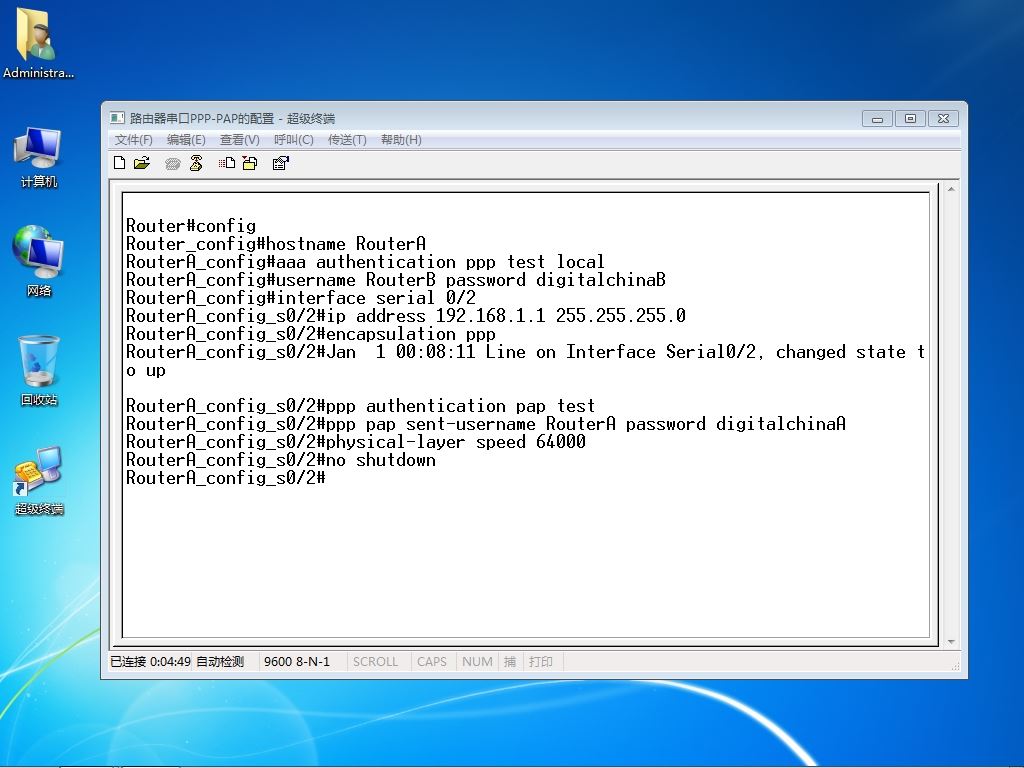Open the 帮助(H) menu
Image resolution: width=1024 pixels, height=768 pixels.
(x=401, y=140)
